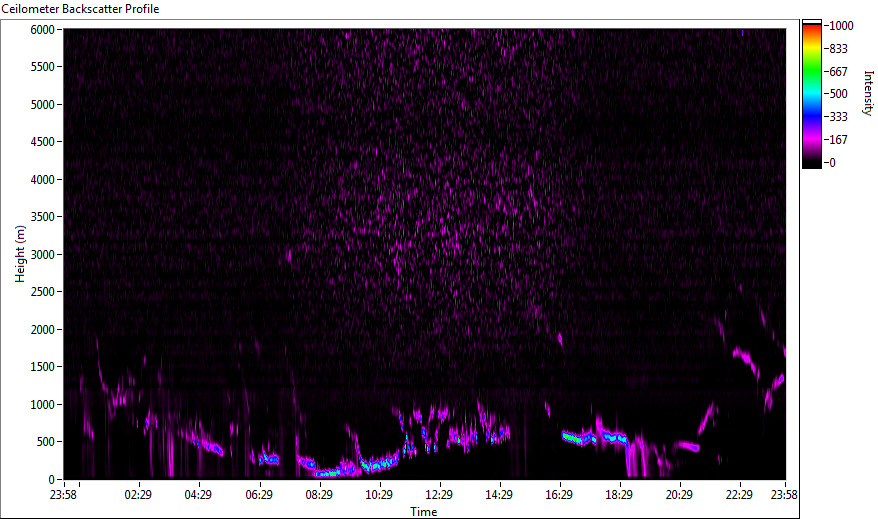Viewport: 878px width, 519px height.
Task: Select the 500 intensity scale label
Action: coord(838,94)
